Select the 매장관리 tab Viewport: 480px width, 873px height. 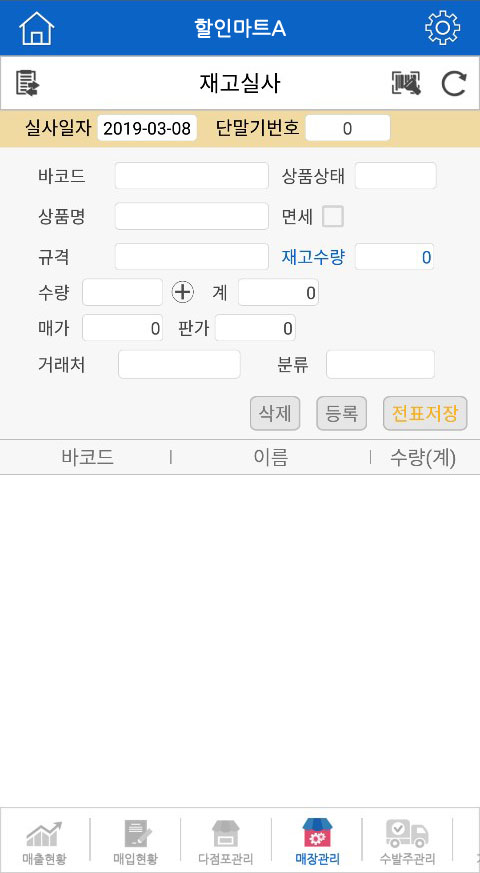tap(317, 840)
